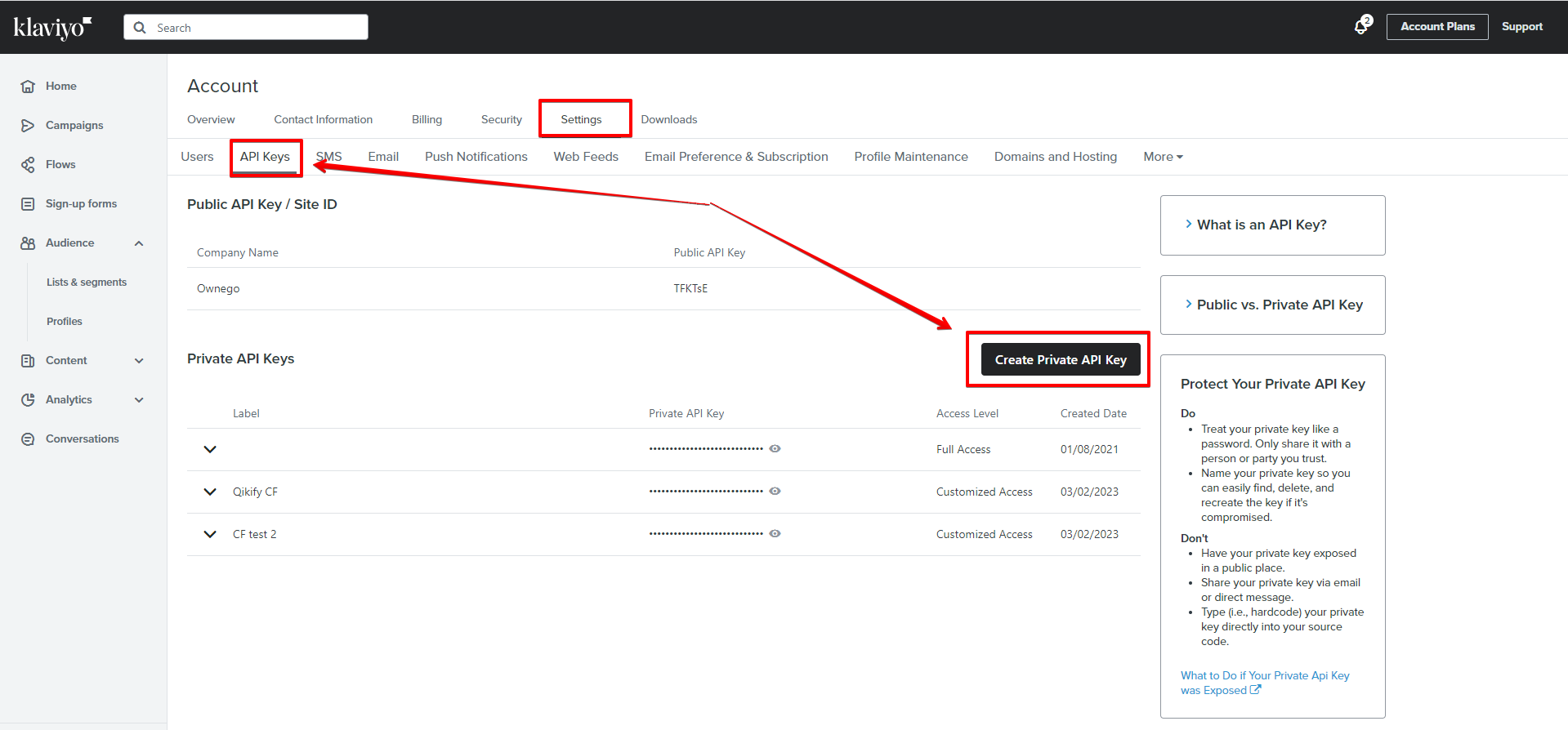Open the Email settings sub-tab

383,157
